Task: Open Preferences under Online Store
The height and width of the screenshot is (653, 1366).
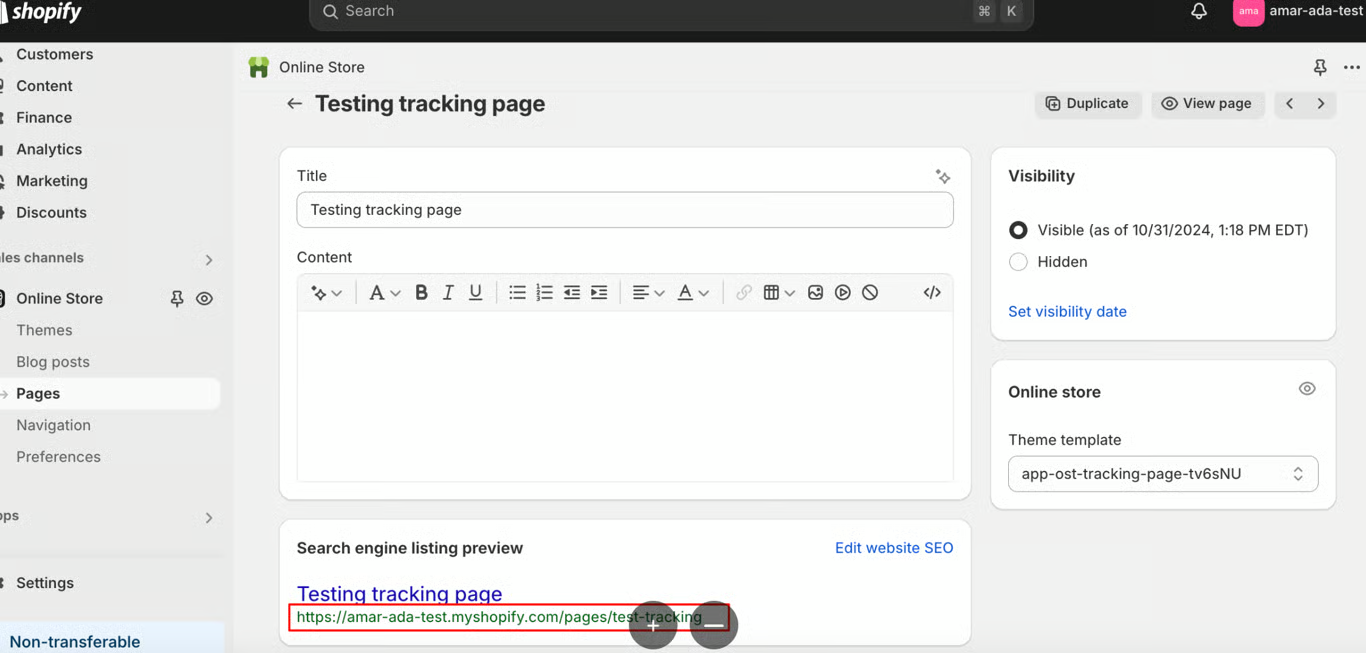Action: 58,457
